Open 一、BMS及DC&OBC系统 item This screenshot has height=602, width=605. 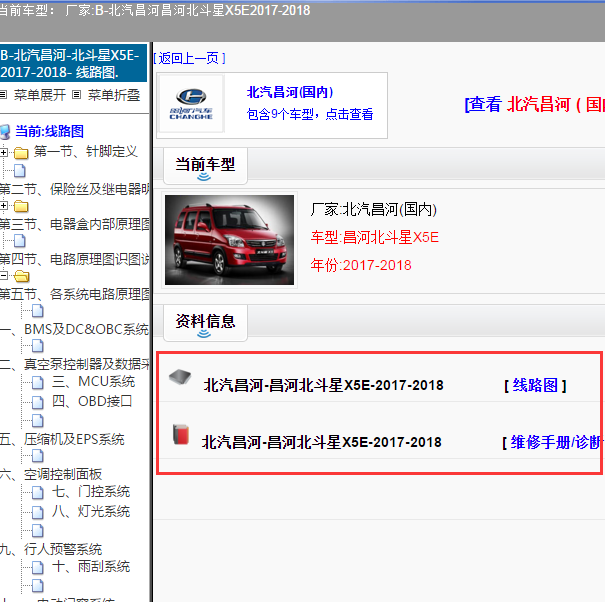(x=74, y=329)
